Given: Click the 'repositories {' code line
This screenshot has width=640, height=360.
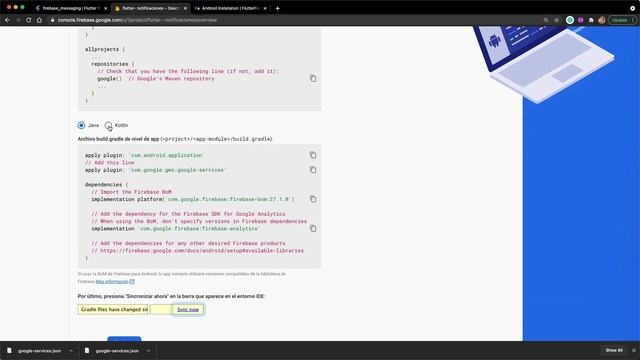Looking at the screenshot, I should click(x=113, y=64).
